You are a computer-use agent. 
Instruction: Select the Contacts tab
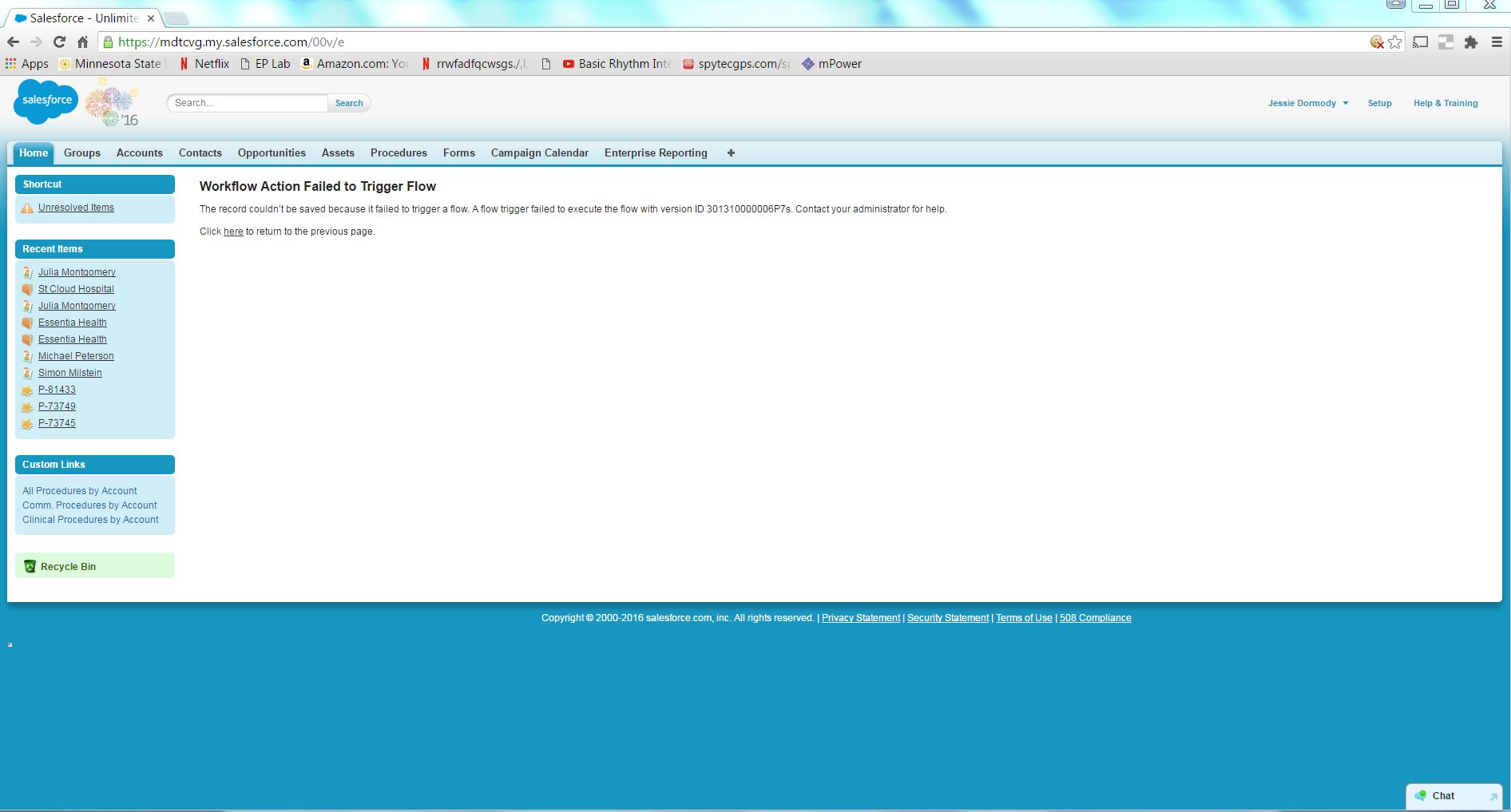(x=200, y=153)
